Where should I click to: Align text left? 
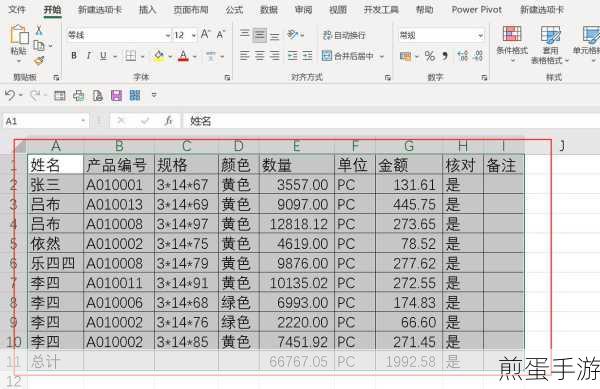coord(245,56)
